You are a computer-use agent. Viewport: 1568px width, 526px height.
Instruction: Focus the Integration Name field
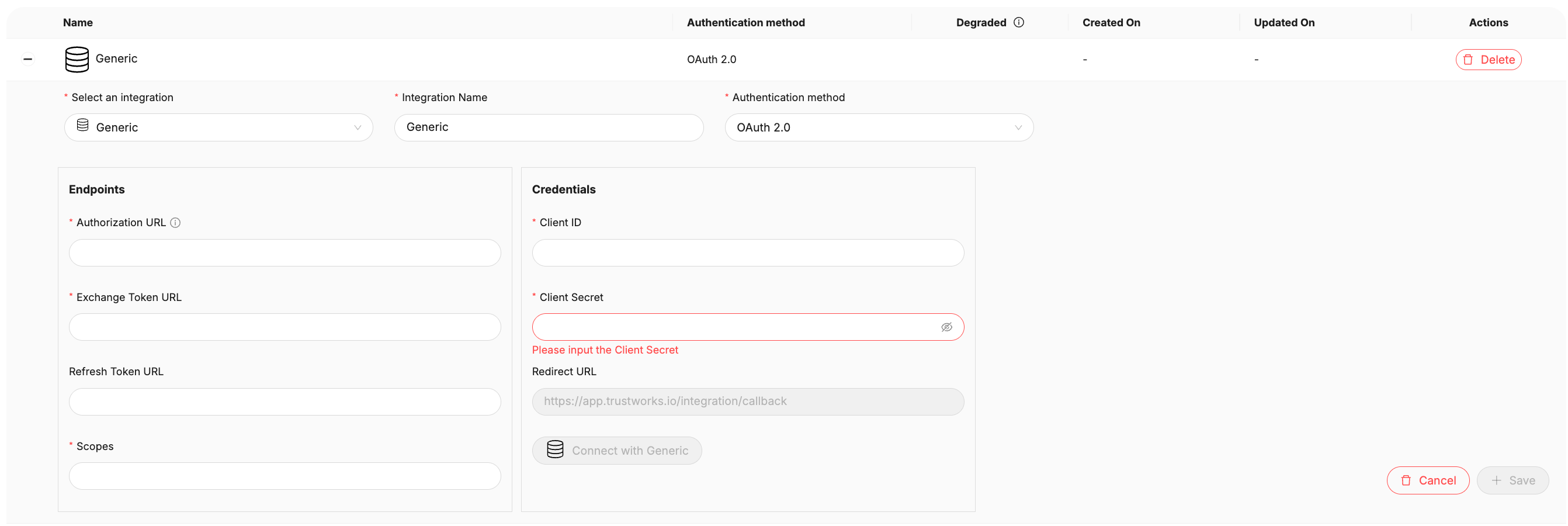549,127
